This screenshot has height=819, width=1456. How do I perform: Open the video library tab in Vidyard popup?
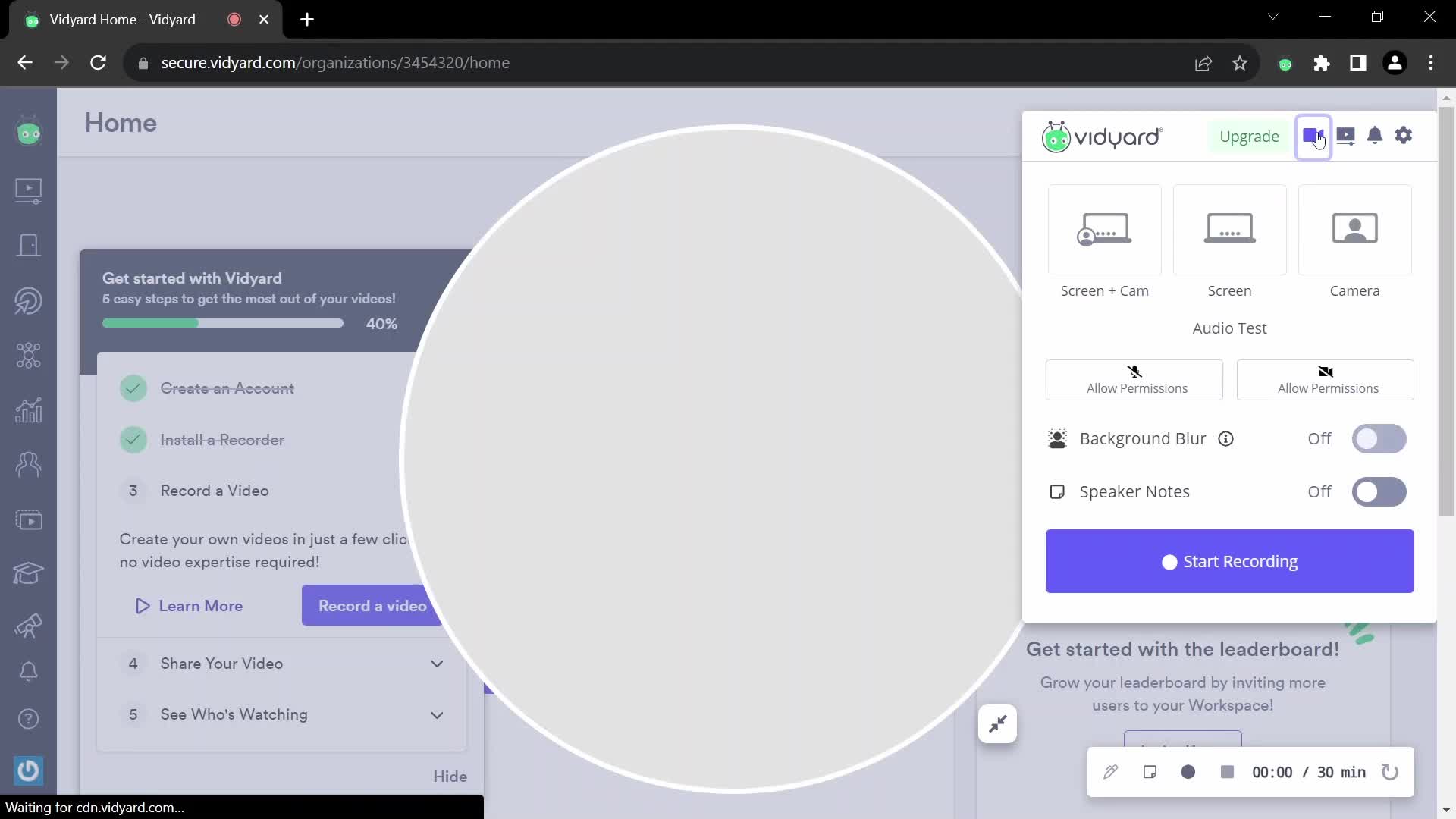click(x=1345, y=136)
